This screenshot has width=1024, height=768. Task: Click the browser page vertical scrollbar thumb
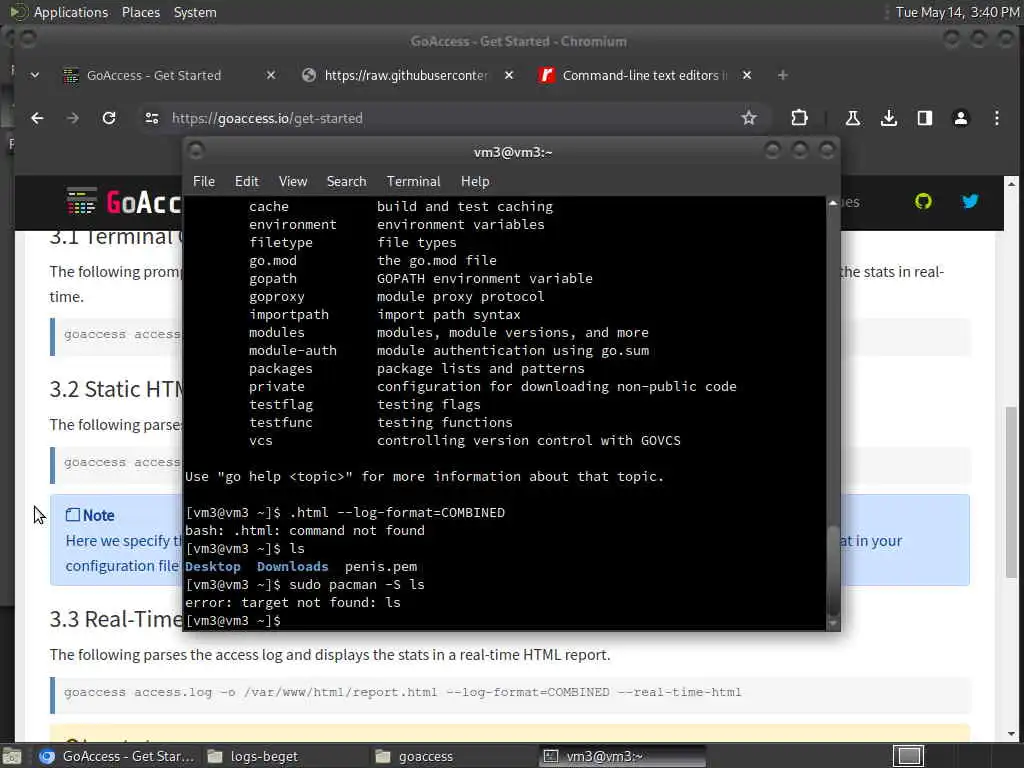tap(1011, 492)
